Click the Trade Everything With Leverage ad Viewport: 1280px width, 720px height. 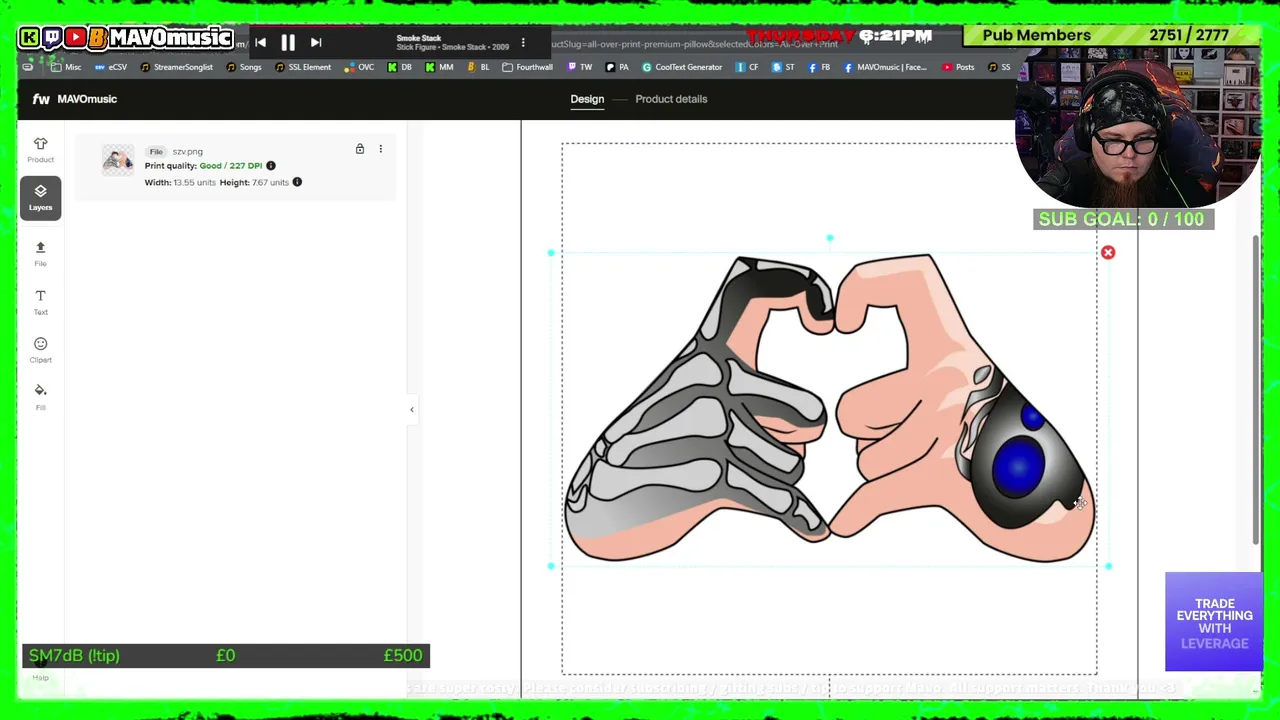click(x=1213, y=622)
